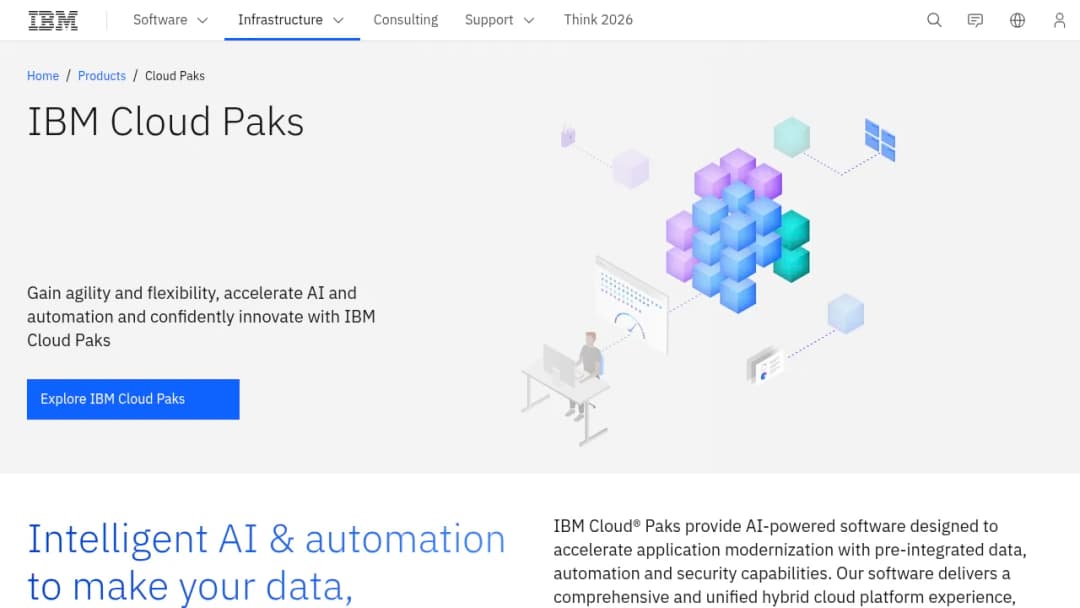Open the user profile icon
1080x608 pixels.
point(1059,20)
